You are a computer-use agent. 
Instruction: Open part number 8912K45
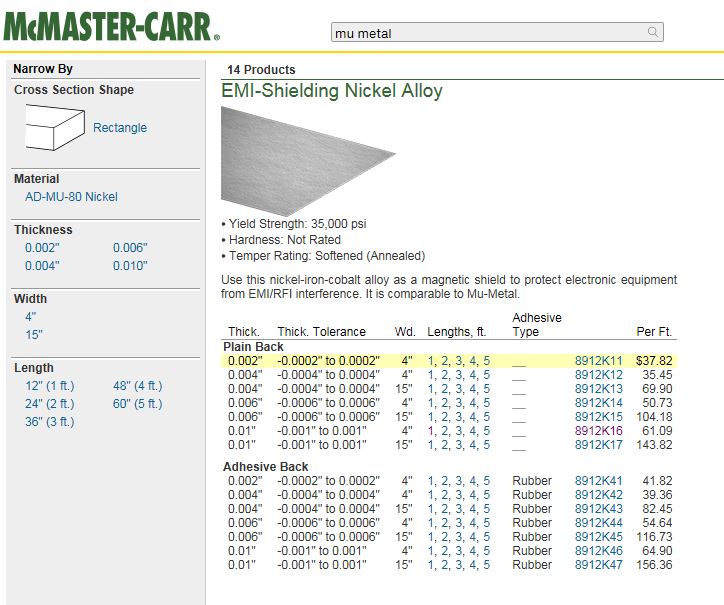tap(598, 537)
